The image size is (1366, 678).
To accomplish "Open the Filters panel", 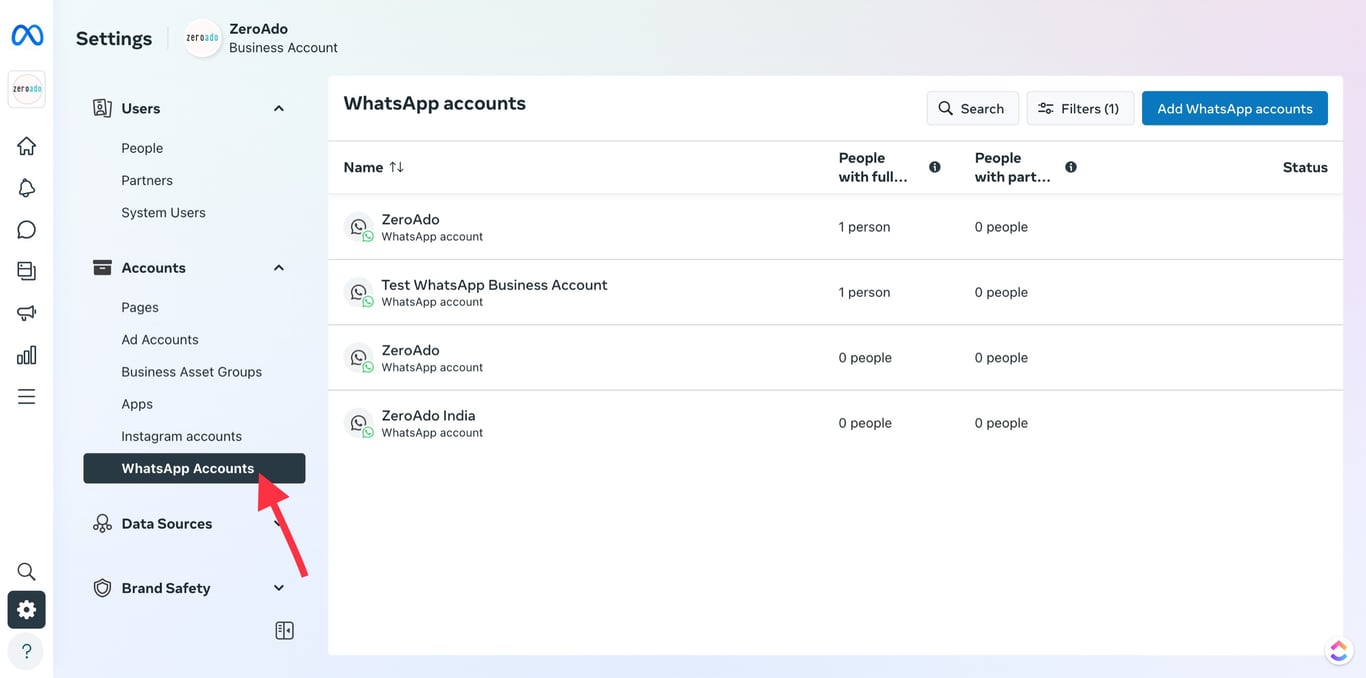I will (1080, 108).
